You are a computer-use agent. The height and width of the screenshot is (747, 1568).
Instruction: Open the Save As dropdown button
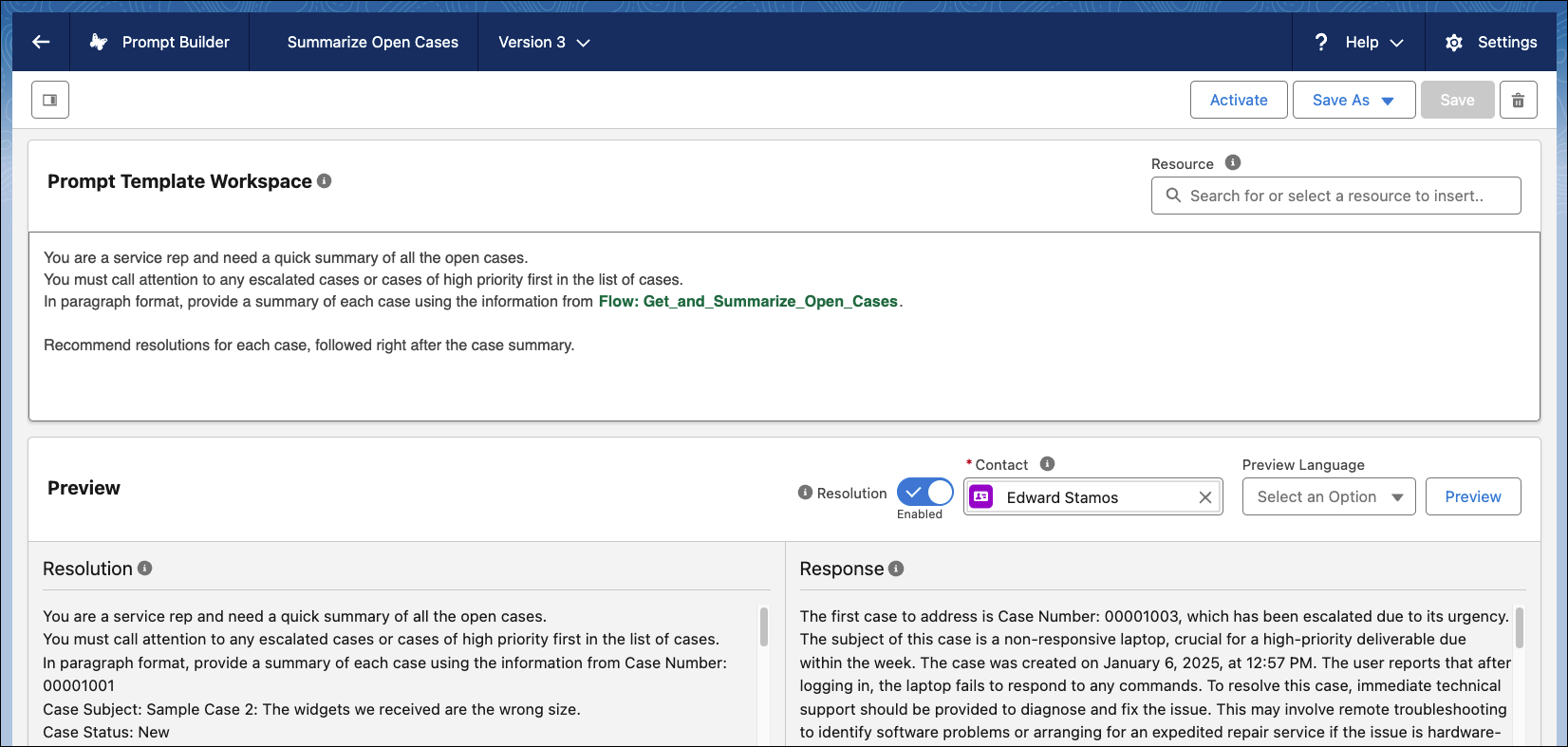pos(1354,100)
